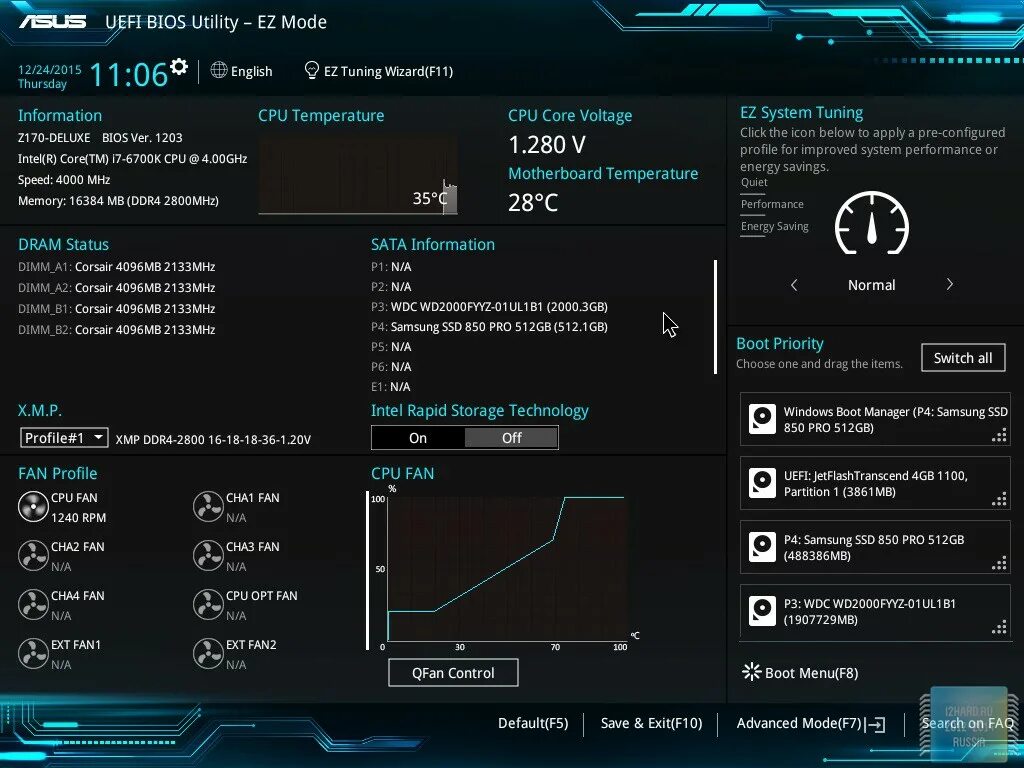
Task: Select the CPU FAN icon
Action: pos(33,506)
